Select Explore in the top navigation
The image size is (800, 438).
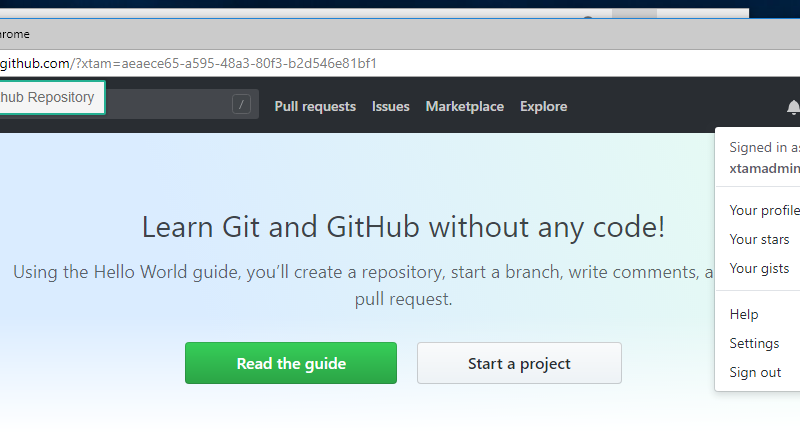543,107
